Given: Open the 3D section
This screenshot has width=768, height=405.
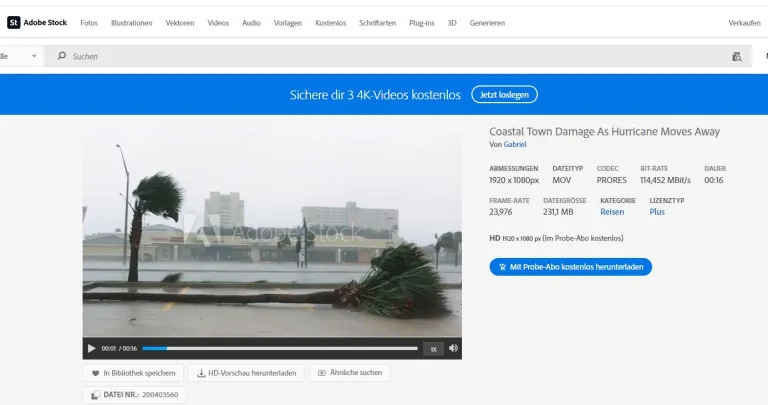Looking at the screenshot, I should tap(452, 23).
